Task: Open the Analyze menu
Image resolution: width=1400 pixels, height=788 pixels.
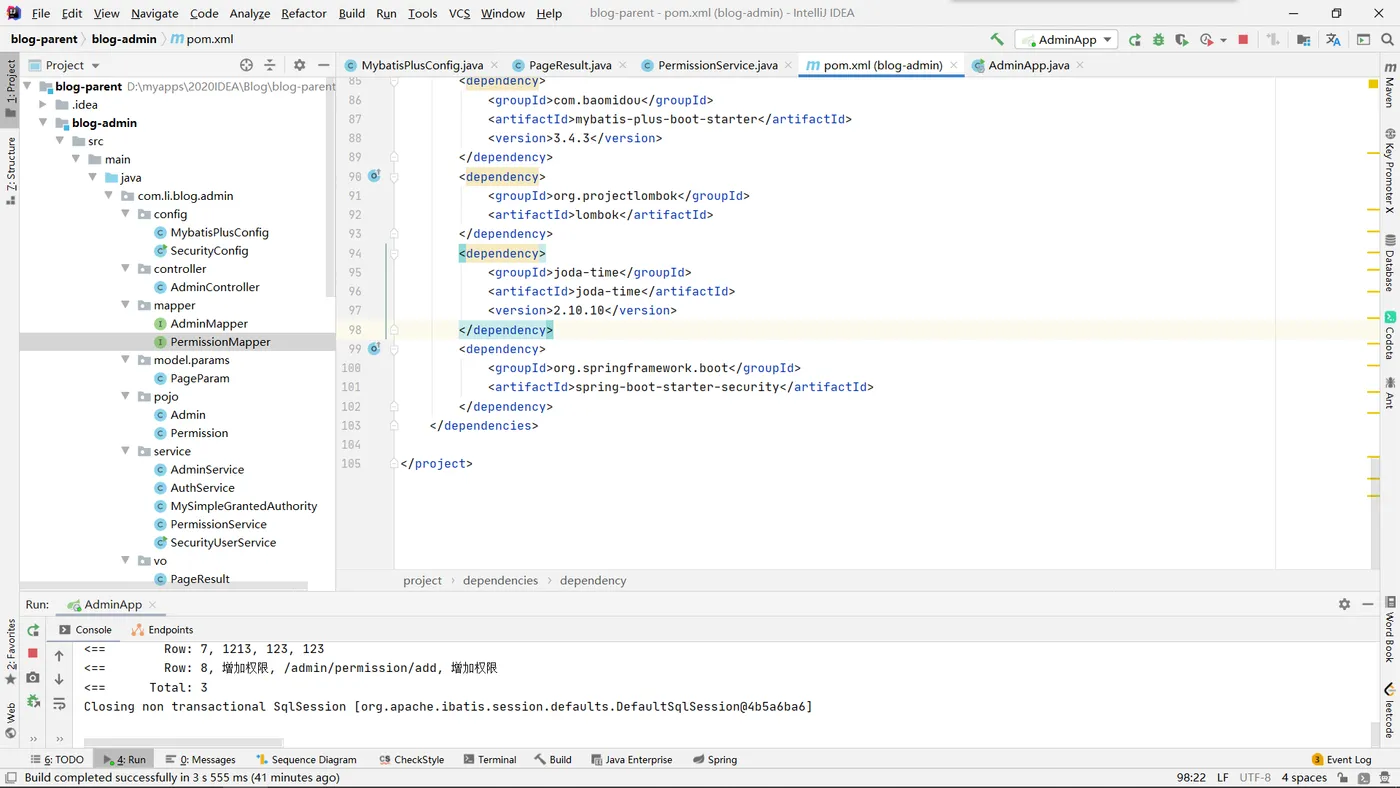Action: [x=249, y=13]
